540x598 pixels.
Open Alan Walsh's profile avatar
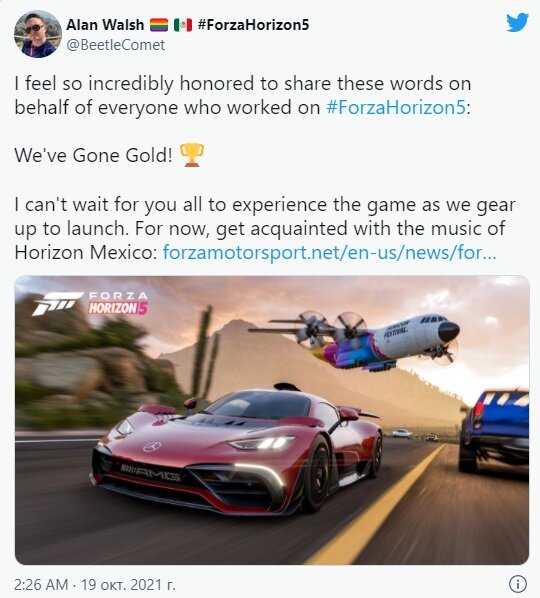click(38, 34)
